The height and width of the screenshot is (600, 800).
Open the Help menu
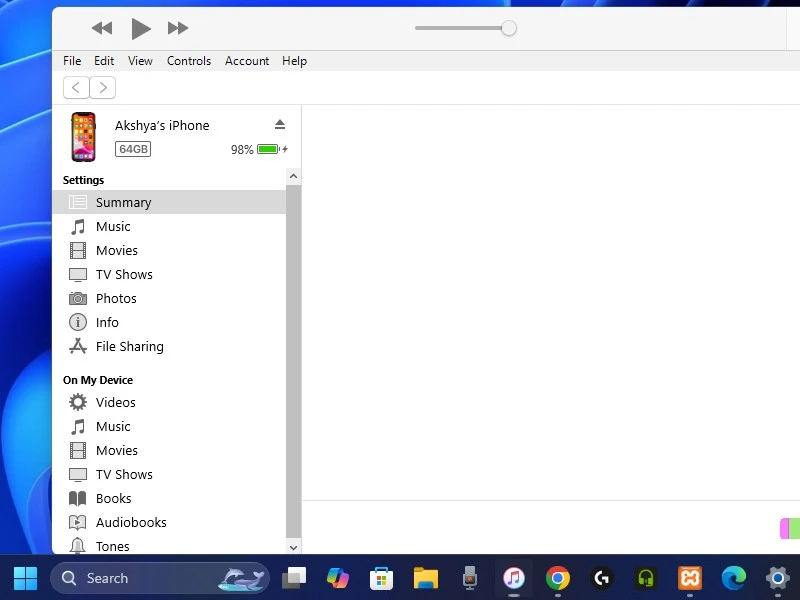294,61
